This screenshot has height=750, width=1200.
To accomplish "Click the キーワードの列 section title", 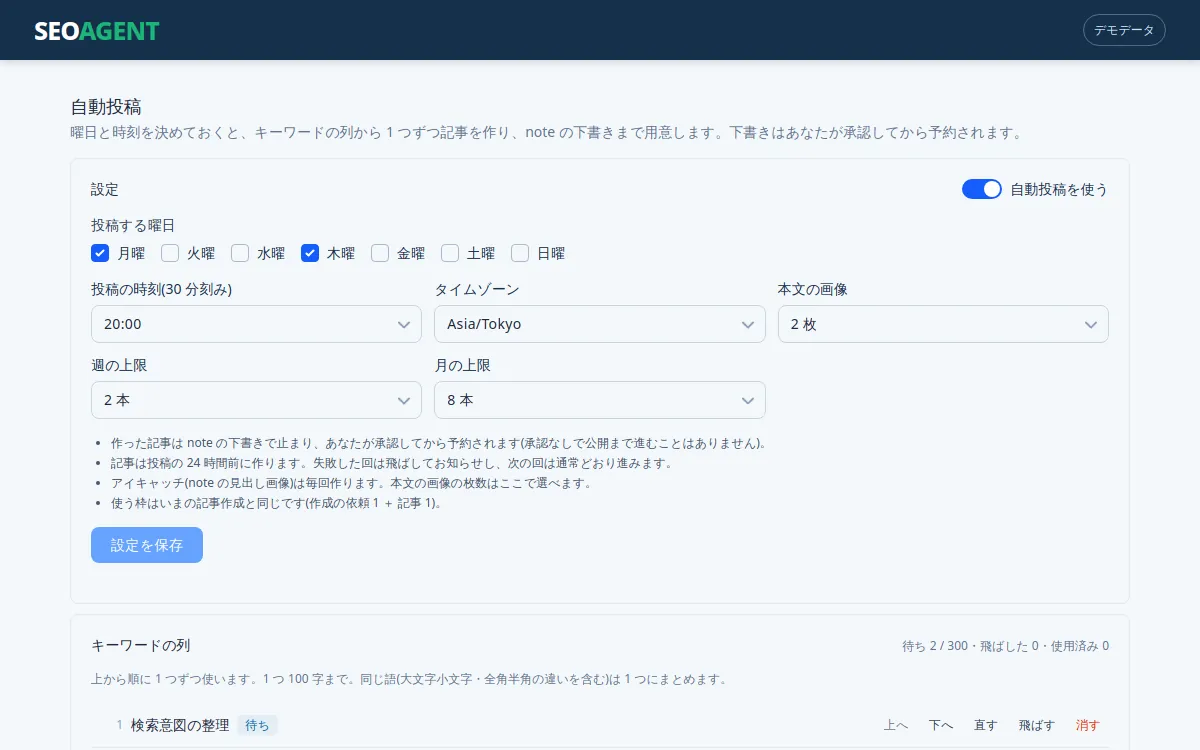I will (140, 645).
